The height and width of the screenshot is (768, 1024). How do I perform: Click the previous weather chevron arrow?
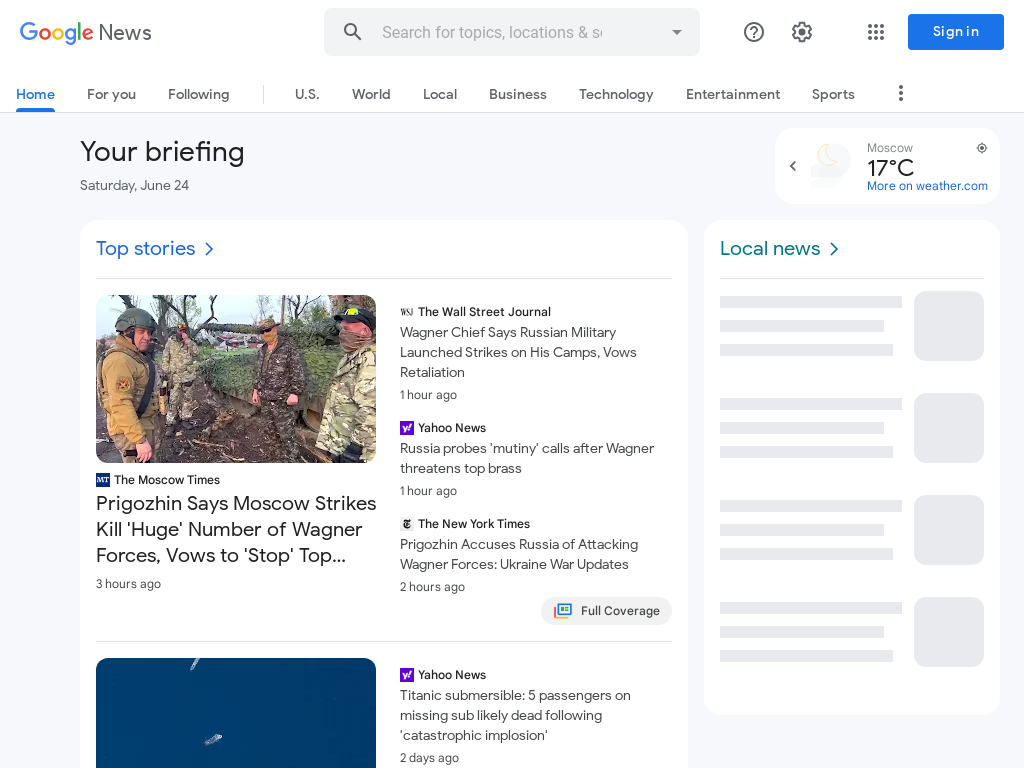click(793, 166)
